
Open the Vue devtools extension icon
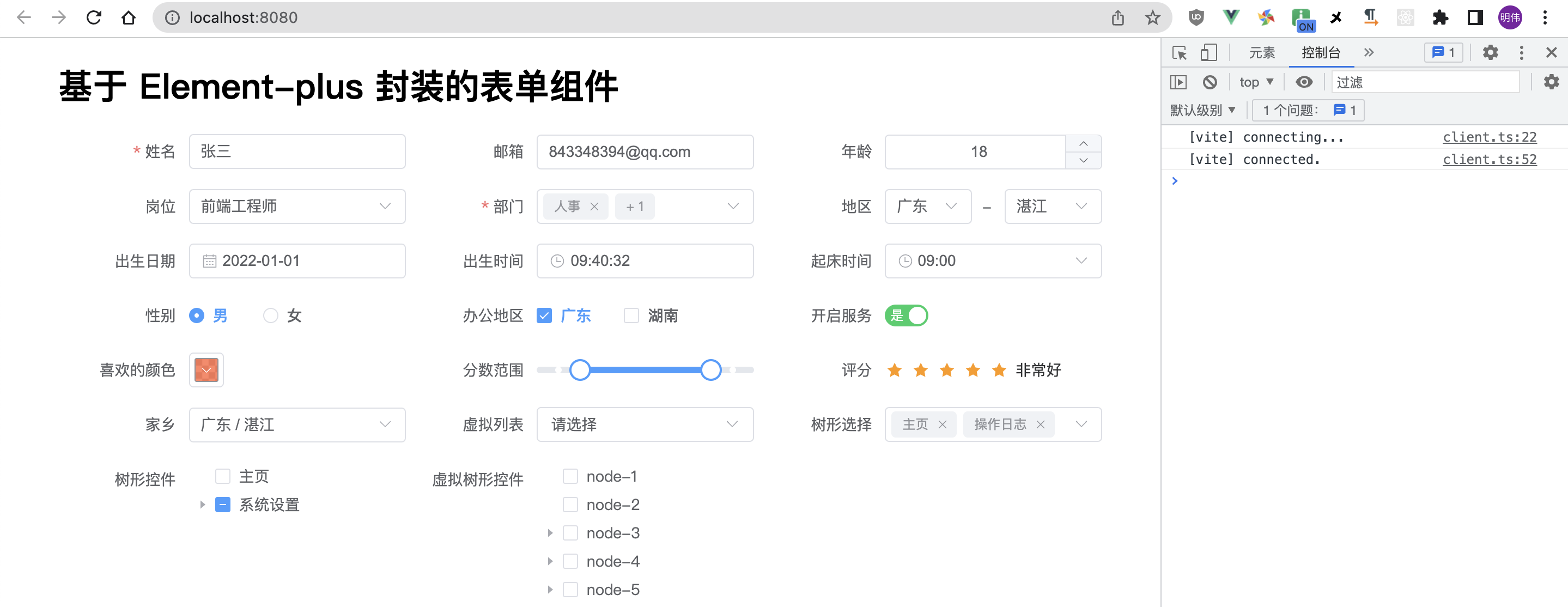pos(1230,17)
